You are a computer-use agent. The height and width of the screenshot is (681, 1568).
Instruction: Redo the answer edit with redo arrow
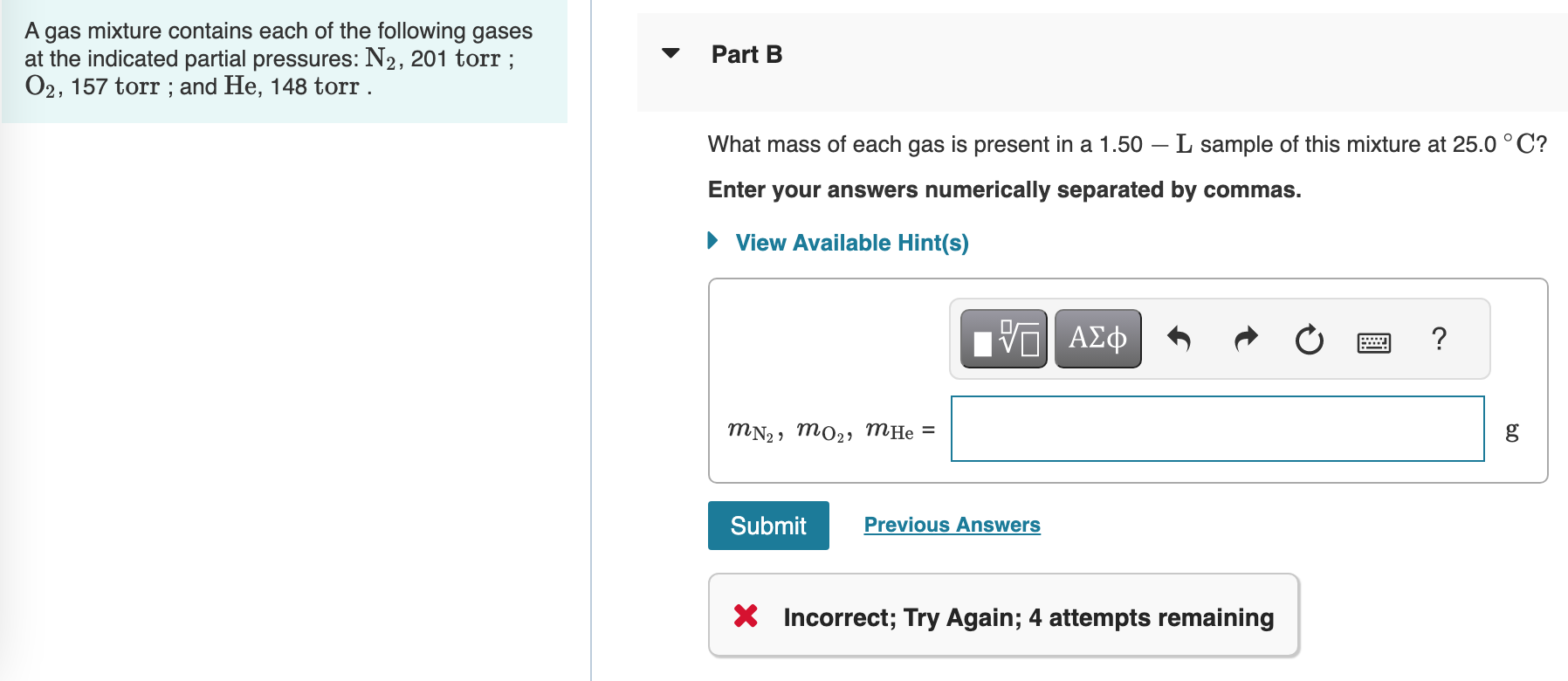[x=1245, y=339]
